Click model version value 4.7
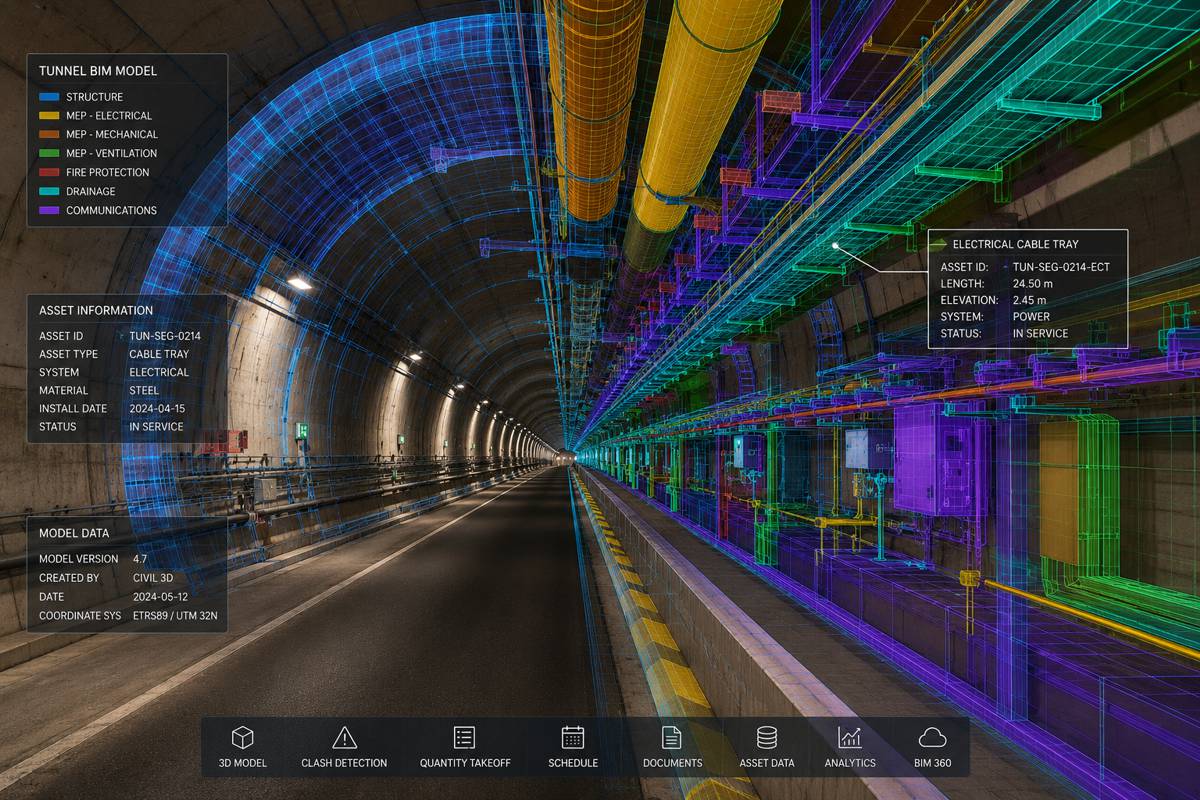Viewport: 1200px width, 800px height. point(140,559)
